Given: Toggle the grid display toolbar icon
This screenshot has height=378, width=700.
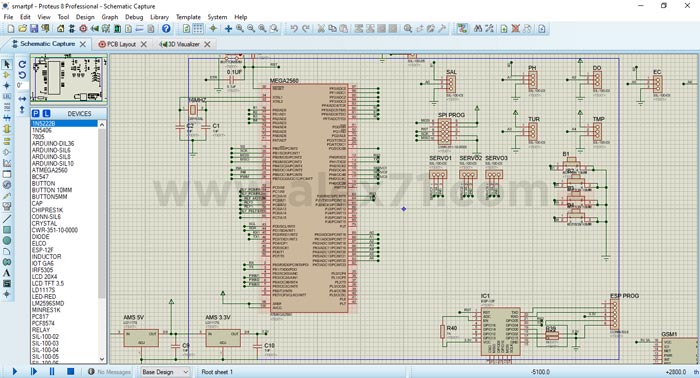Looking at the screenshot, I should pos(198,29).
